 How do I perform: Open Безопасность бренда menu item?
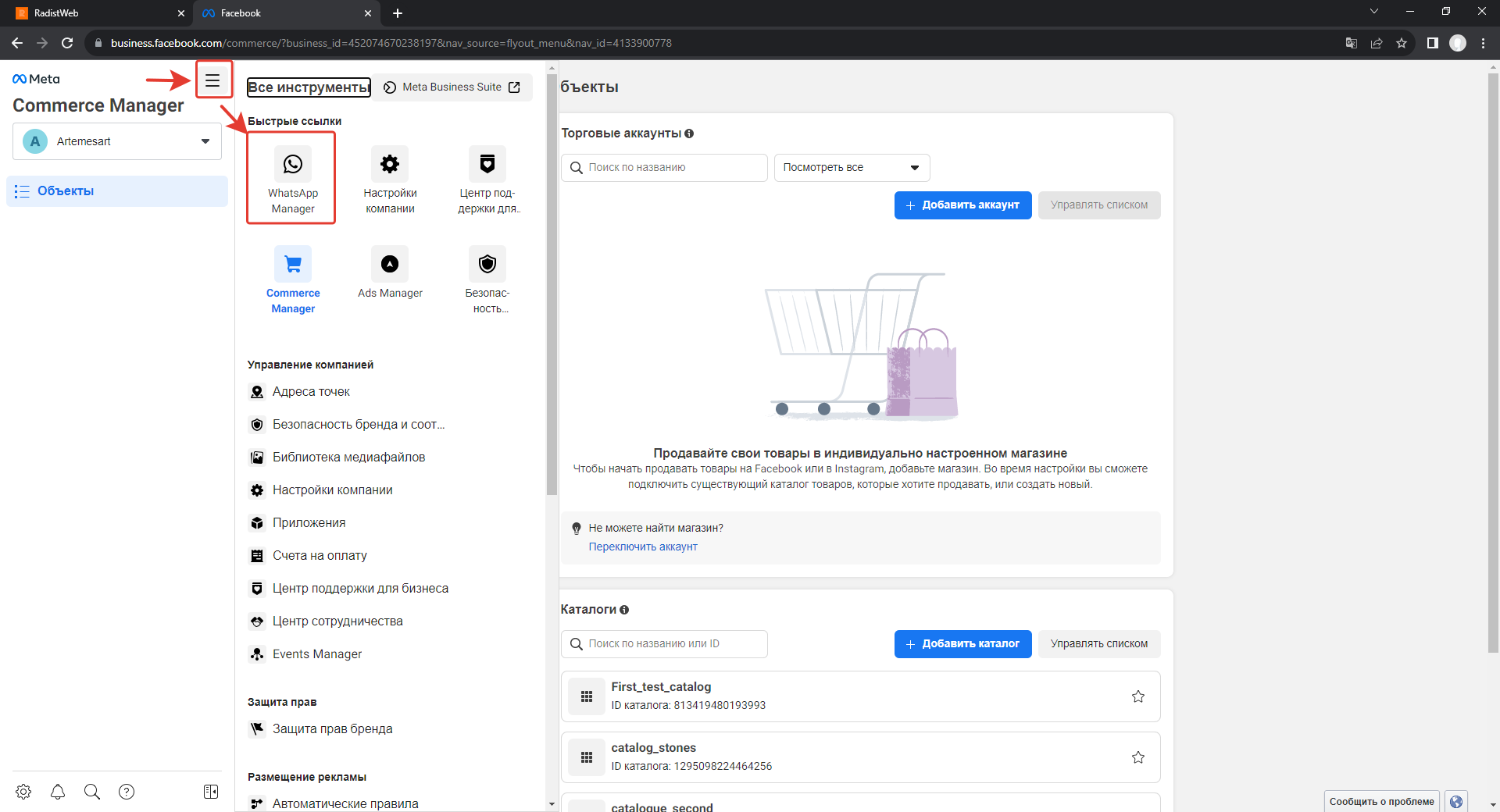[347, 425]
